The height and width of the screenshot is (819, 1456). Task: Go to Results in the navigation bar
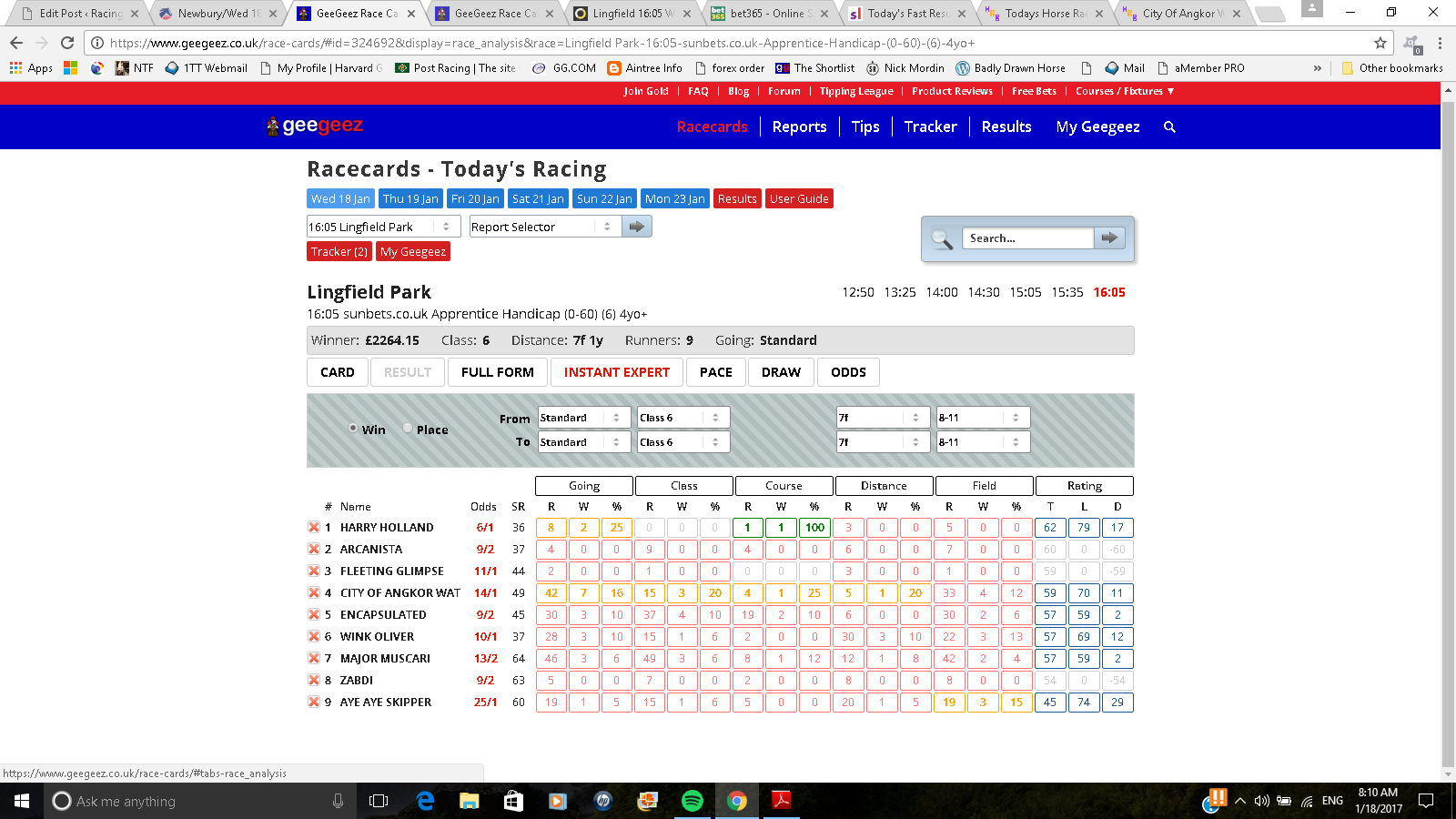pos(1006,127)
